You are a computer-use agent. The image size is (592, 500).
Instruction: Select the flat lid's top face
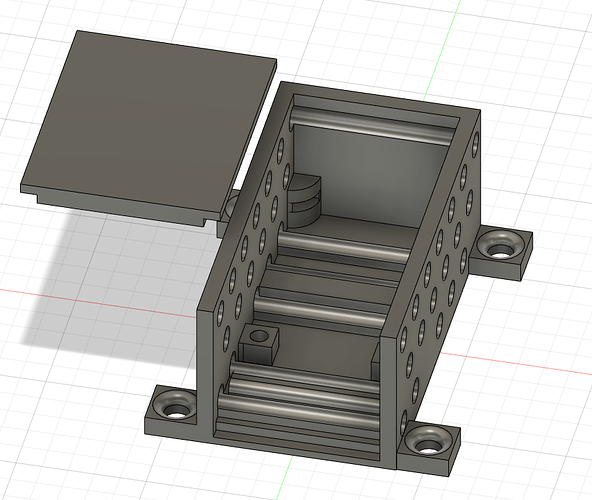point(149,125)
